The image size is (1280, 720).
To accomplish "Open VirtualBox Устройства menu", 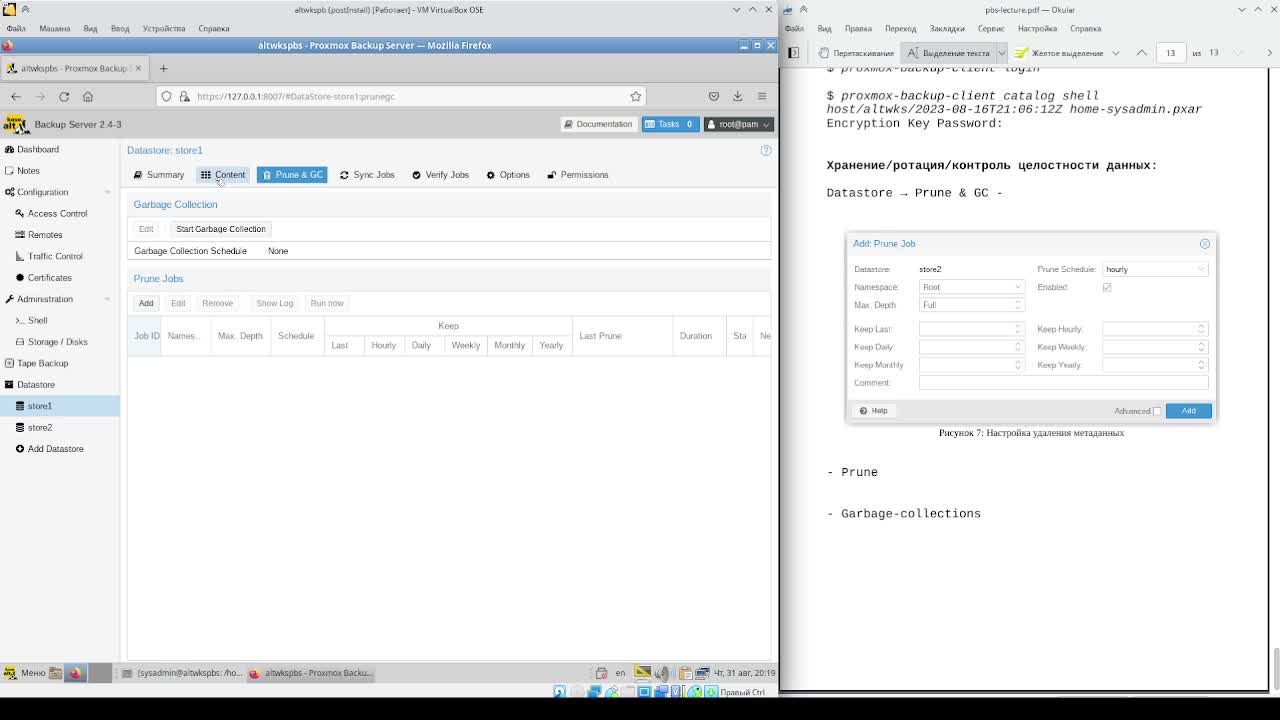I will [x=164, y=28].
